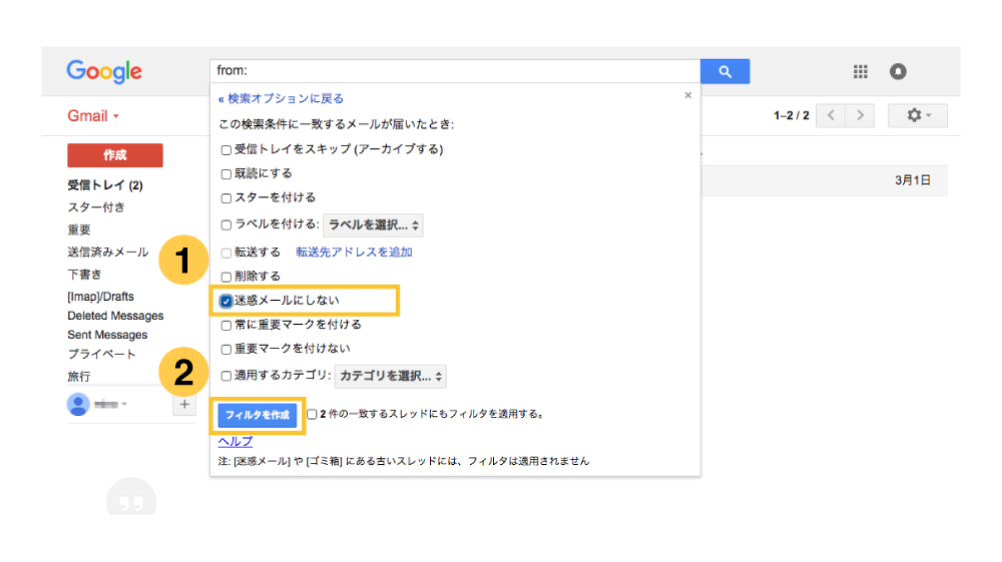Click フィルタを作成 button
Screen dimensions: 1002x562
pos(257,415)
